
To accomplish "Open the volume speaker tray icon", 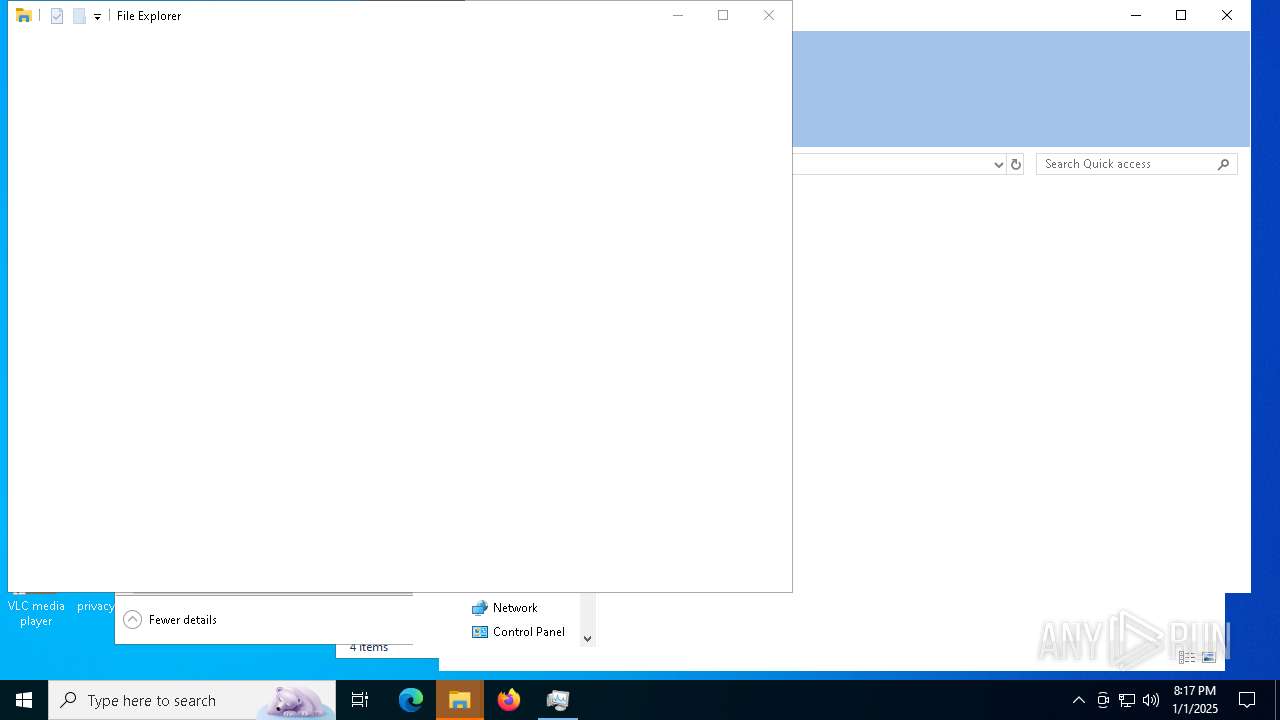I will click(x=1151, y=700).
